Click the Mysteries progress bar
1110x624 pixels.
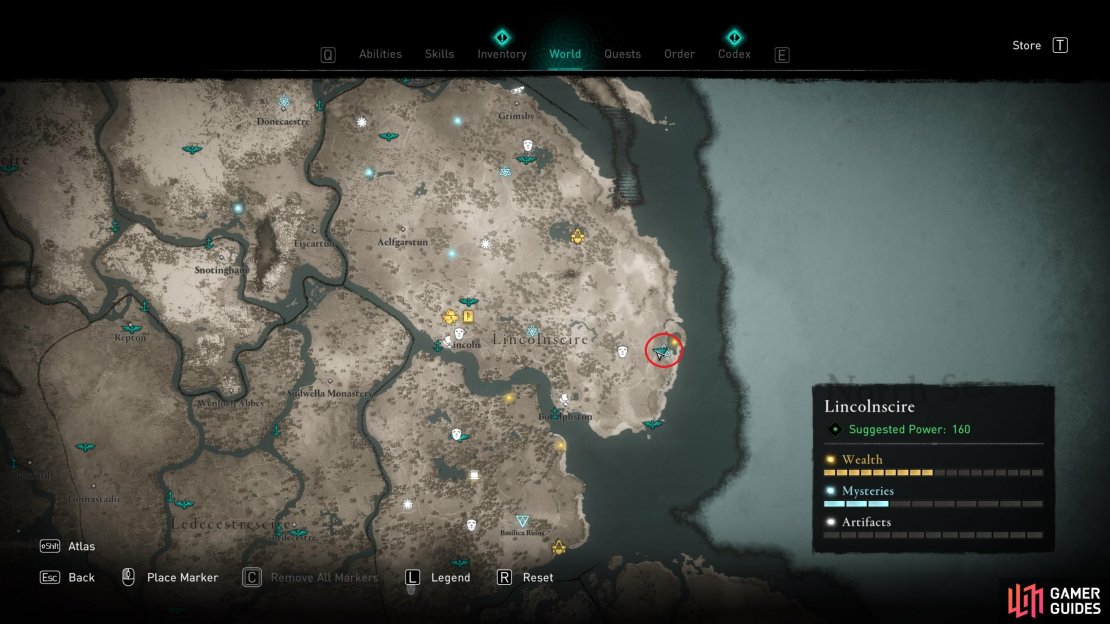tap(933, 504)
